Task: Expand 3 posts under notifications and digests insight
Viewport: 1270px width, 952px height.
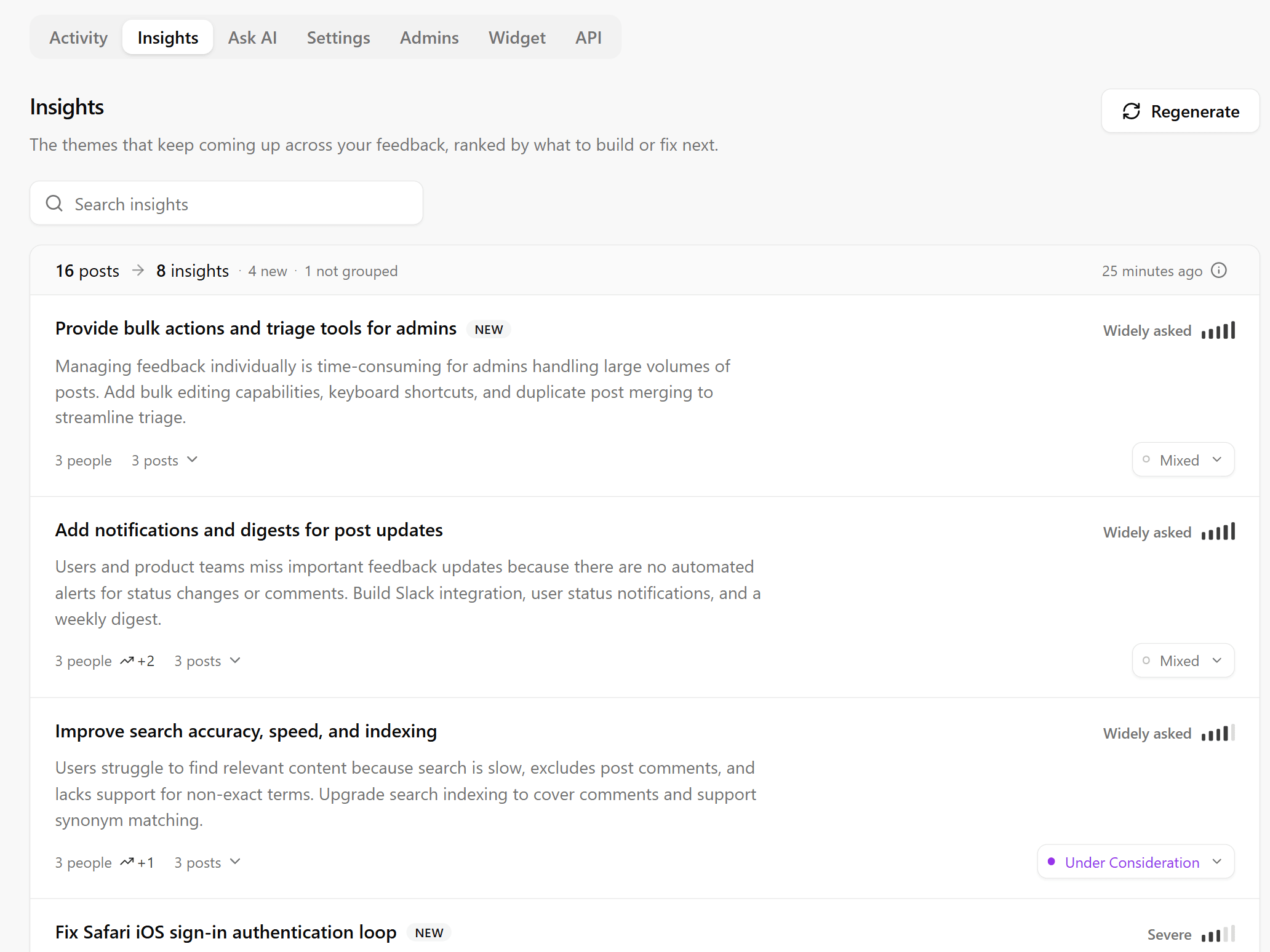Action: (207, 661)
